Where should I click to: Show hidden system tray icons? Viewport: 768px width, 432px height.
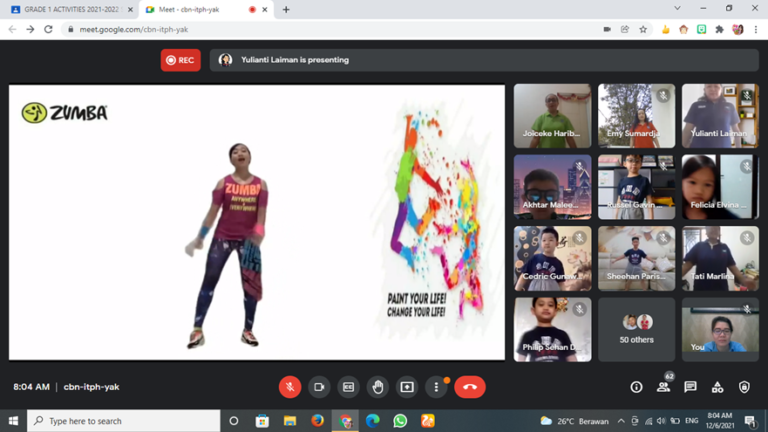[x=621, y=421]
